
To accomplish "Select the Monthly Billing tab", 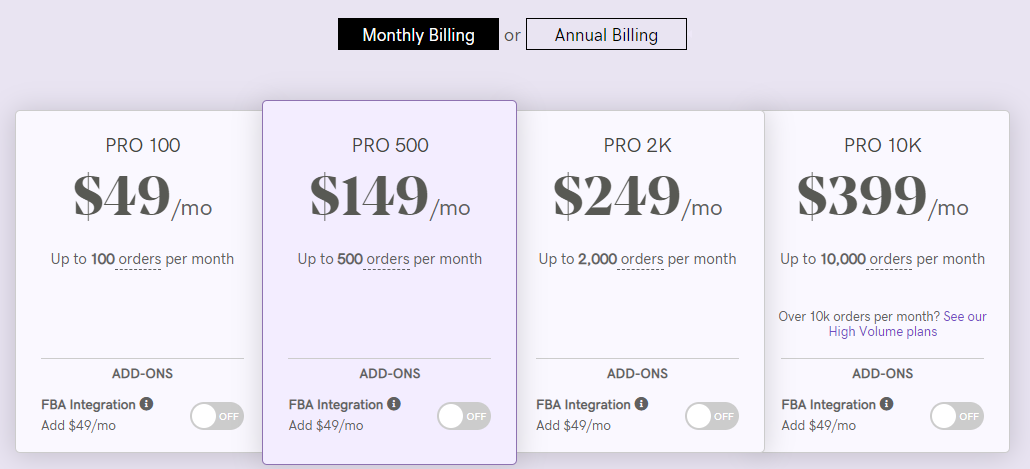I will [418, 35].
